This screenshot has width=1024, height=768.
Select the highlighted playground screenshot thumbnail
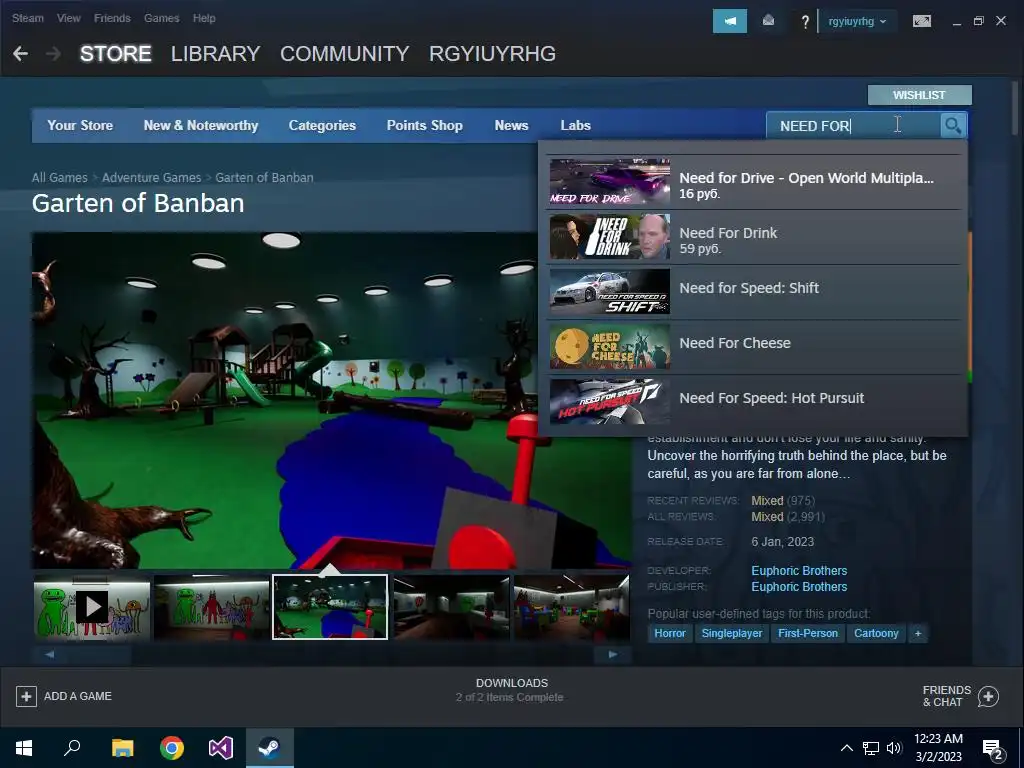330,607
